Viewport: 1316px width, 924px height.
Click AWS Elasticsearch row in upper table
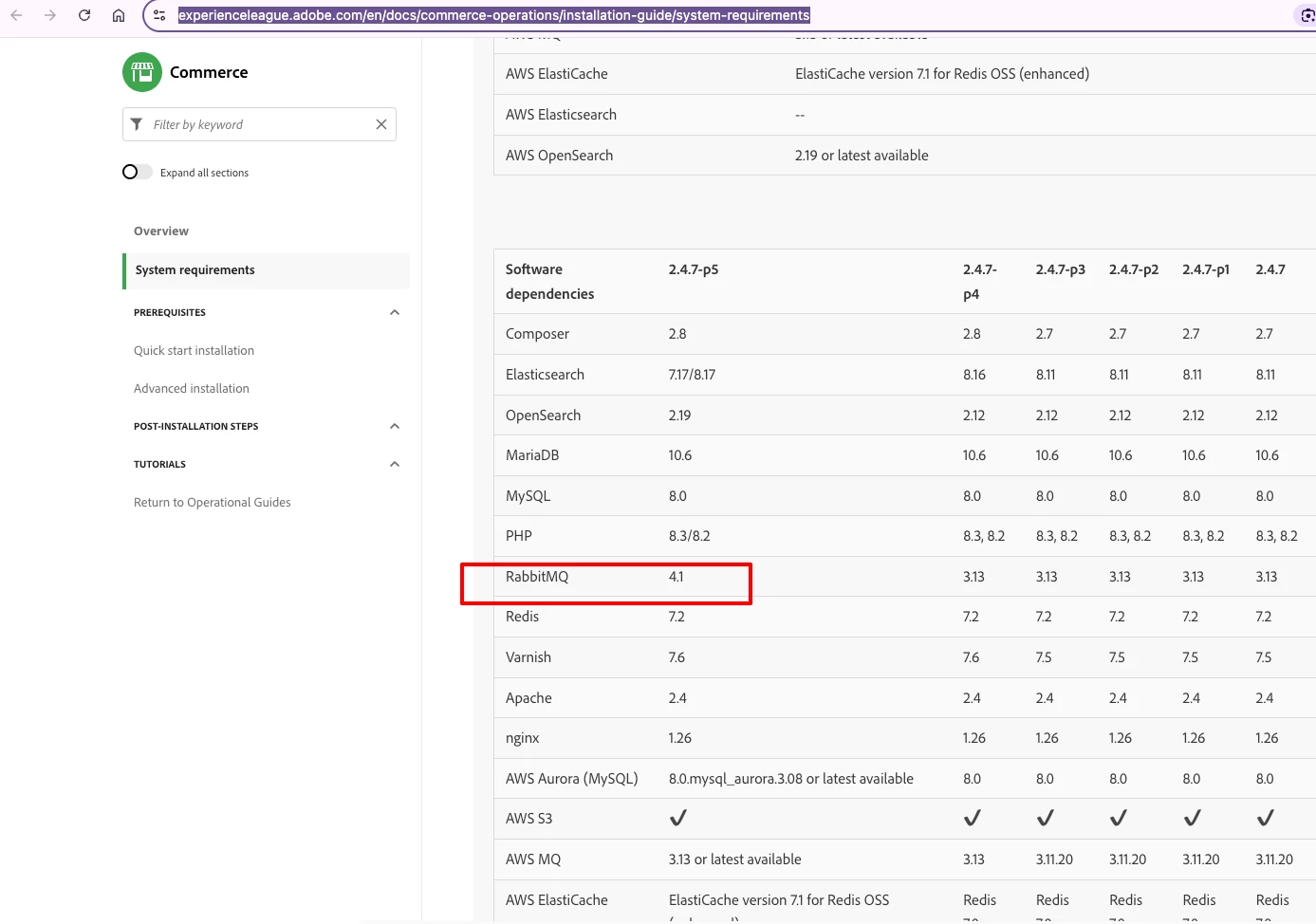(x=561, y=115)
